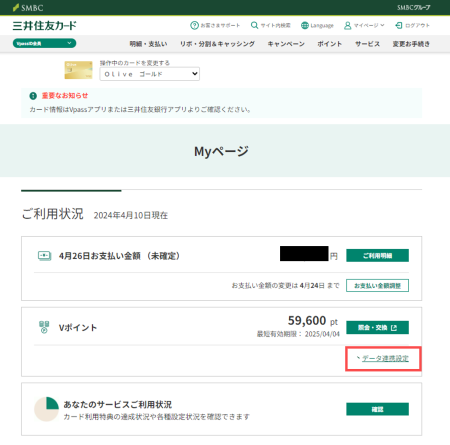Click the ログアウト exit icon
The width and height of the screenshot is (450, 445).
[x=399, y=25]
